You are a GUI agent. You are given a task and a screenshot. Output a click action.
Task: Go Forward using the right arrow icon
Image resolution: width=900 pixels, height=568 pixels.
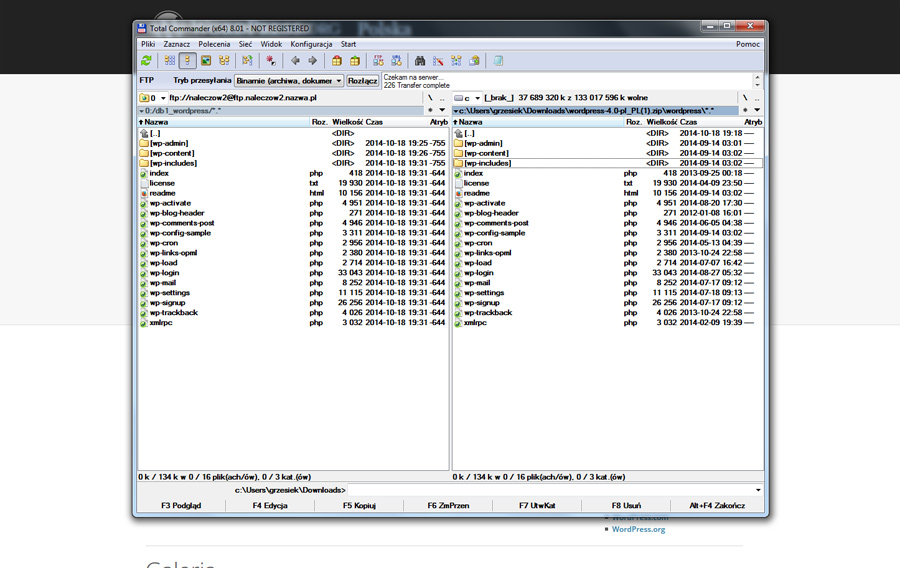[313, 61]
